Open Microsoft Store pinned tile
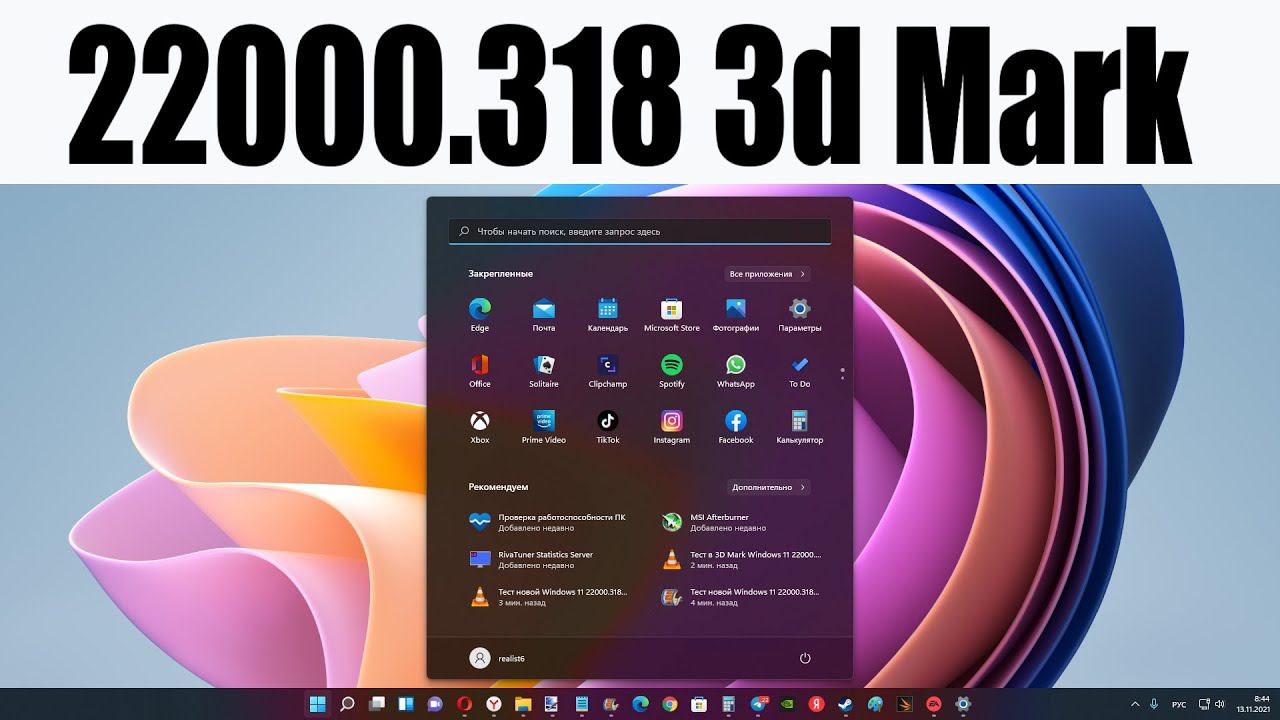The height and width of the screenshot is (720, 1280). click(672, 314)
